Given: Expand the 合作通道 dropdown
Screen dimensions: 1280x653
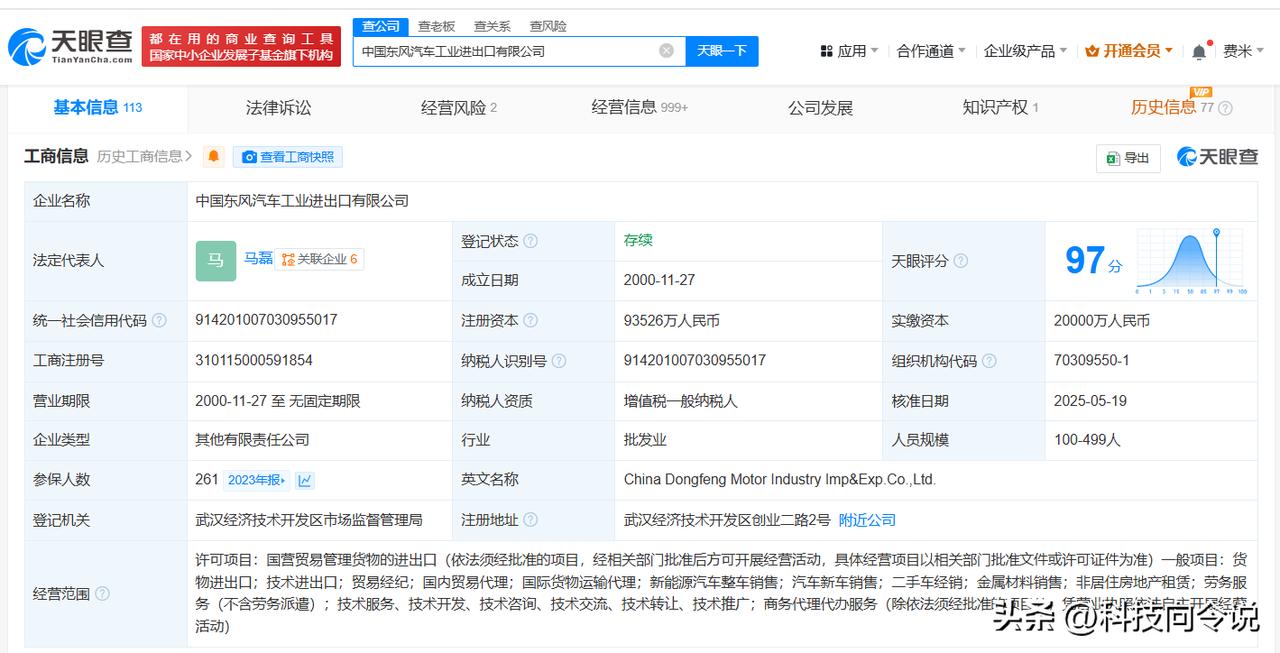Looking at the screenshot, I should point(931,51).
